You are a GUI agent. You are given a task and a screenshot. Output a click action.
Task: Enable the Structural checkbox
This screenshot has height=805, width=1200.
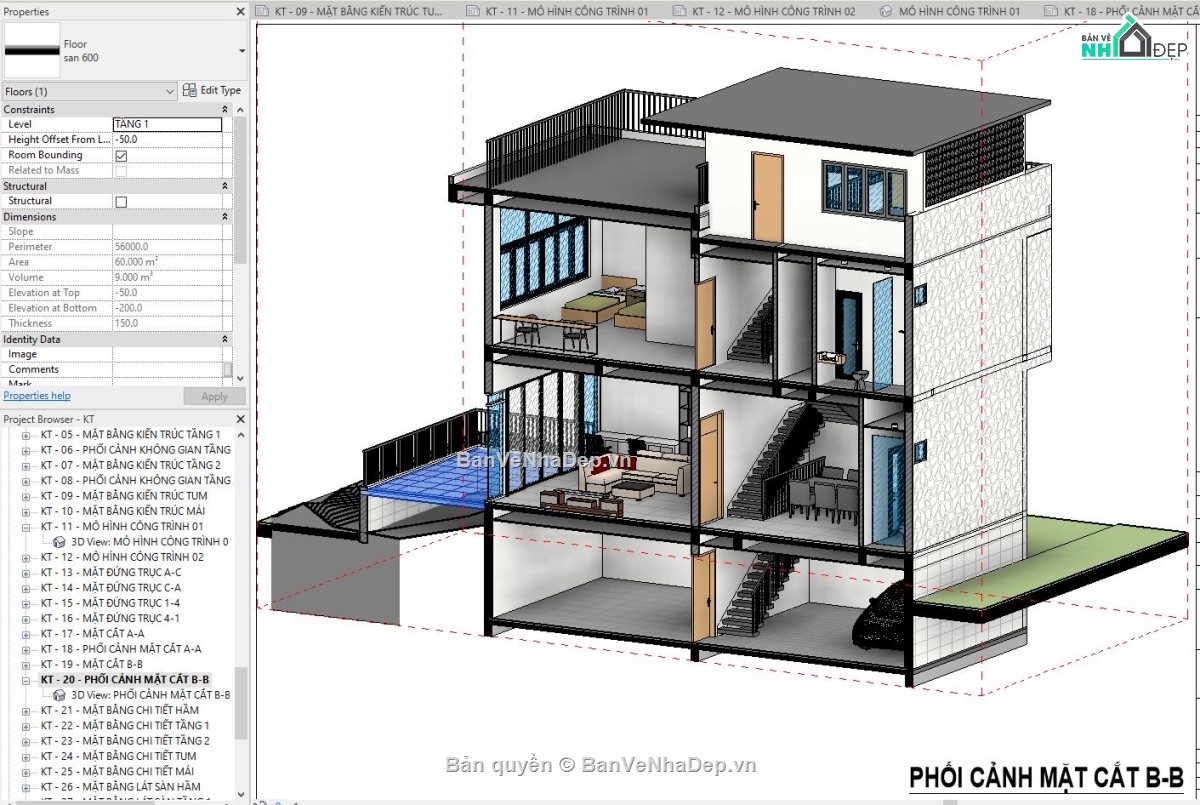121,201
